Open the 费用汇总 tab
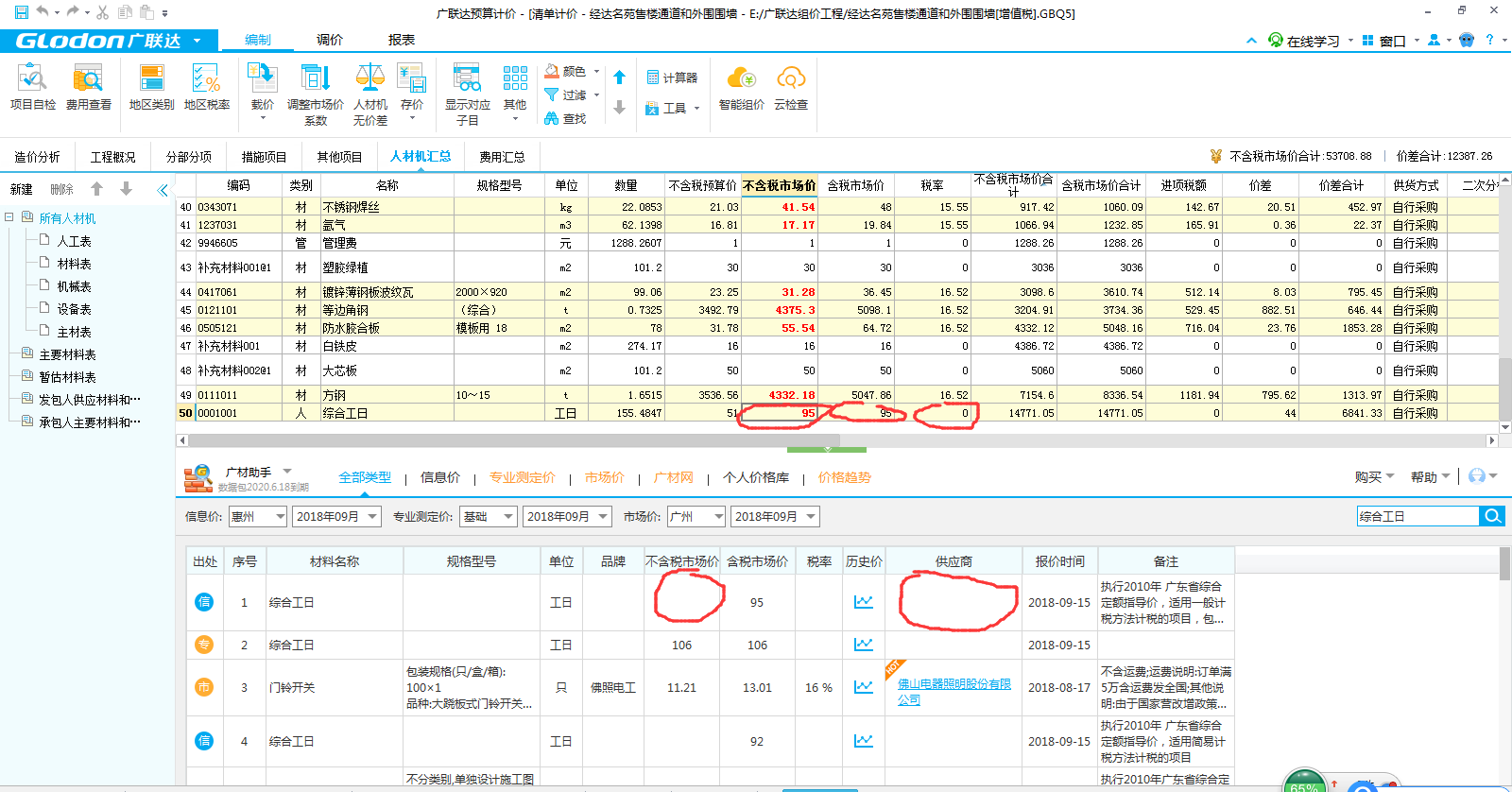Viewport: 1512px width, 792px height. coord(502,157)
